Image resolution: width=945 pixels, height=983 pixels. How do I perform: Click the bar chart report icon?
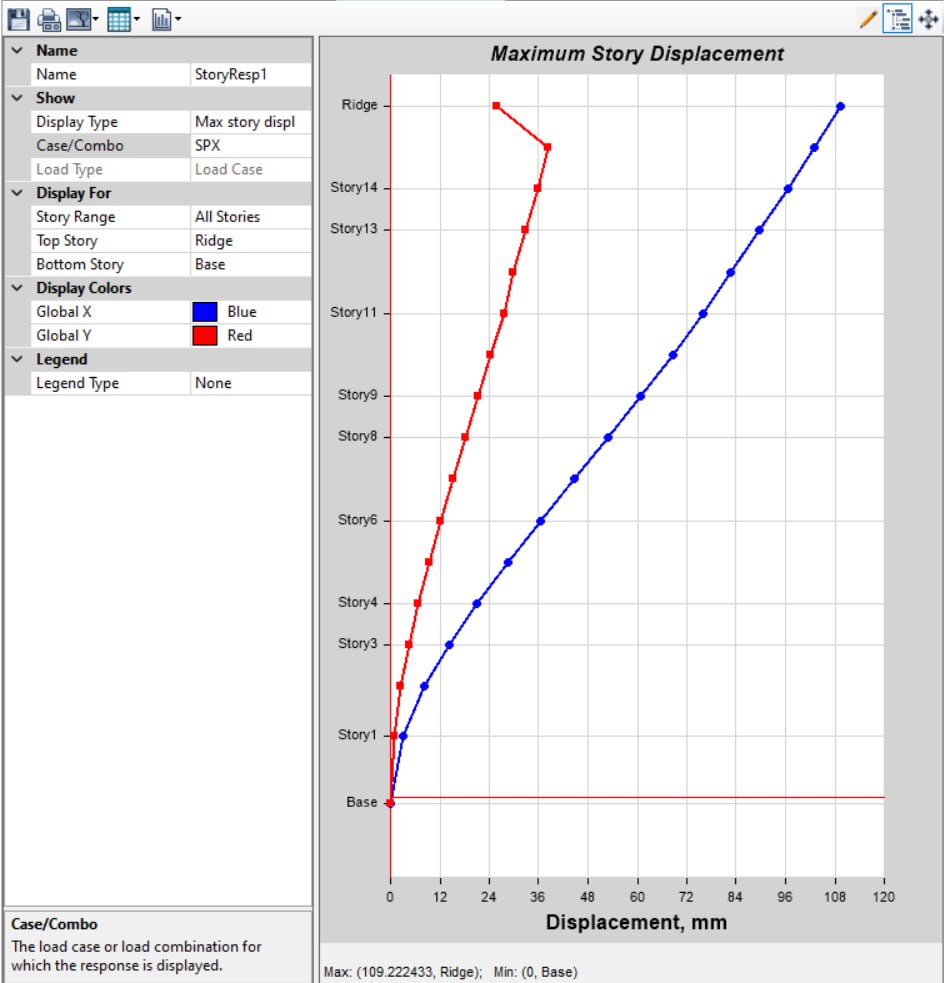click(161, 18)
